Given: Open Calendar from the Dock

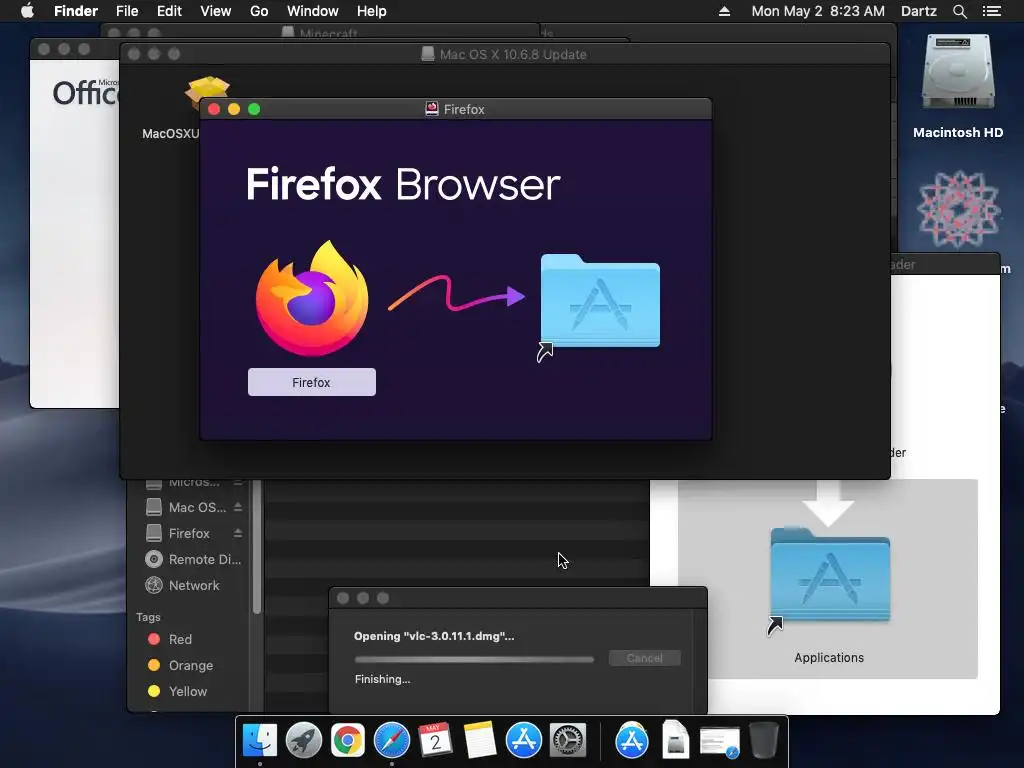Looking at the screenshot, I should [x=436, y=740].
